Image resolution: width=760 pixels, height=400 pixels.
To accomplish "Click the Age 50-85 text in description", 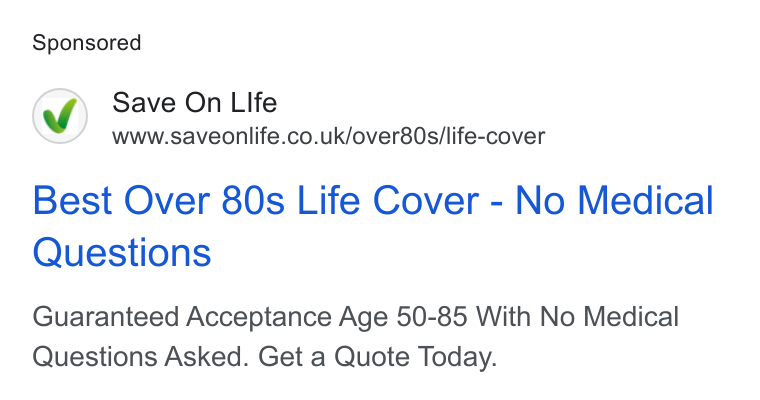I will tap(403, 318).
